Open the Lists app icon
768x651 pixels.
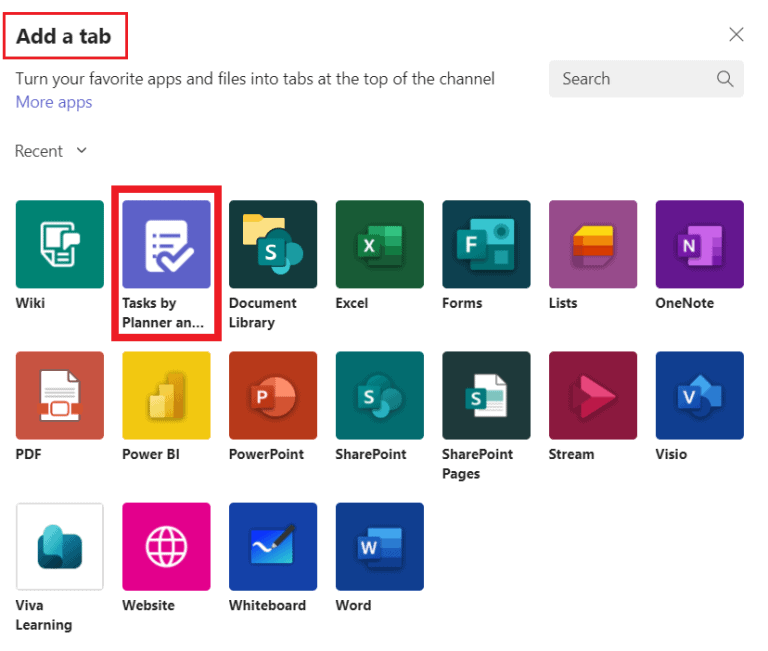(x=593, y=244)
